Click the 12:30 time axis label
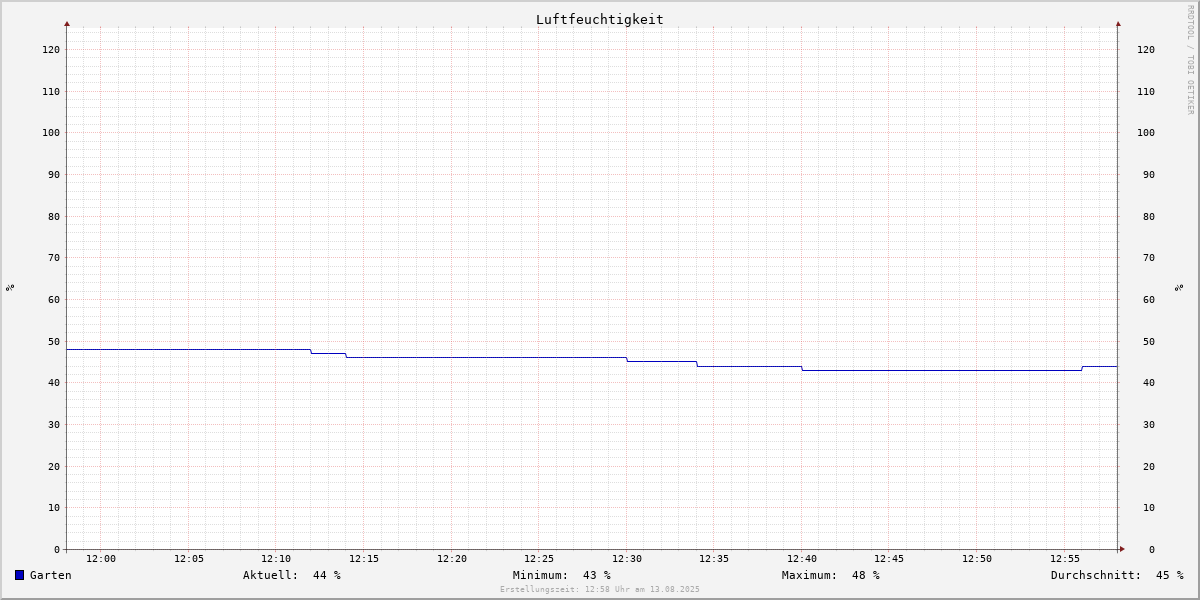1200x600 pixels. pos(627,559)
